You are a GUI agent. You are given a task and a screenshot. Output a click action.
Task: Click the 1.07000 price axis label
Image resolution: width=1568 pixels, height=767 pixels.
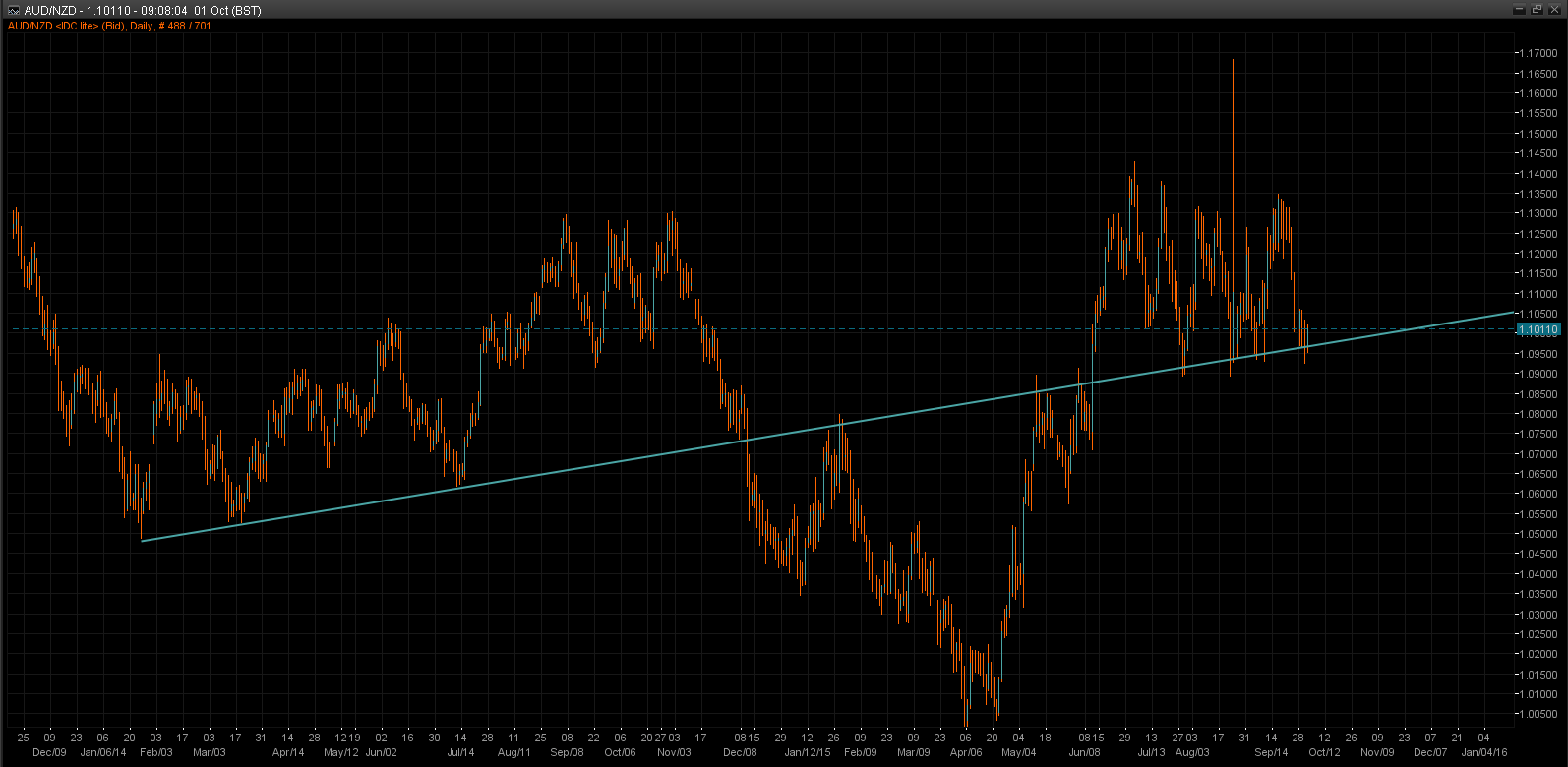(1539, 454)
